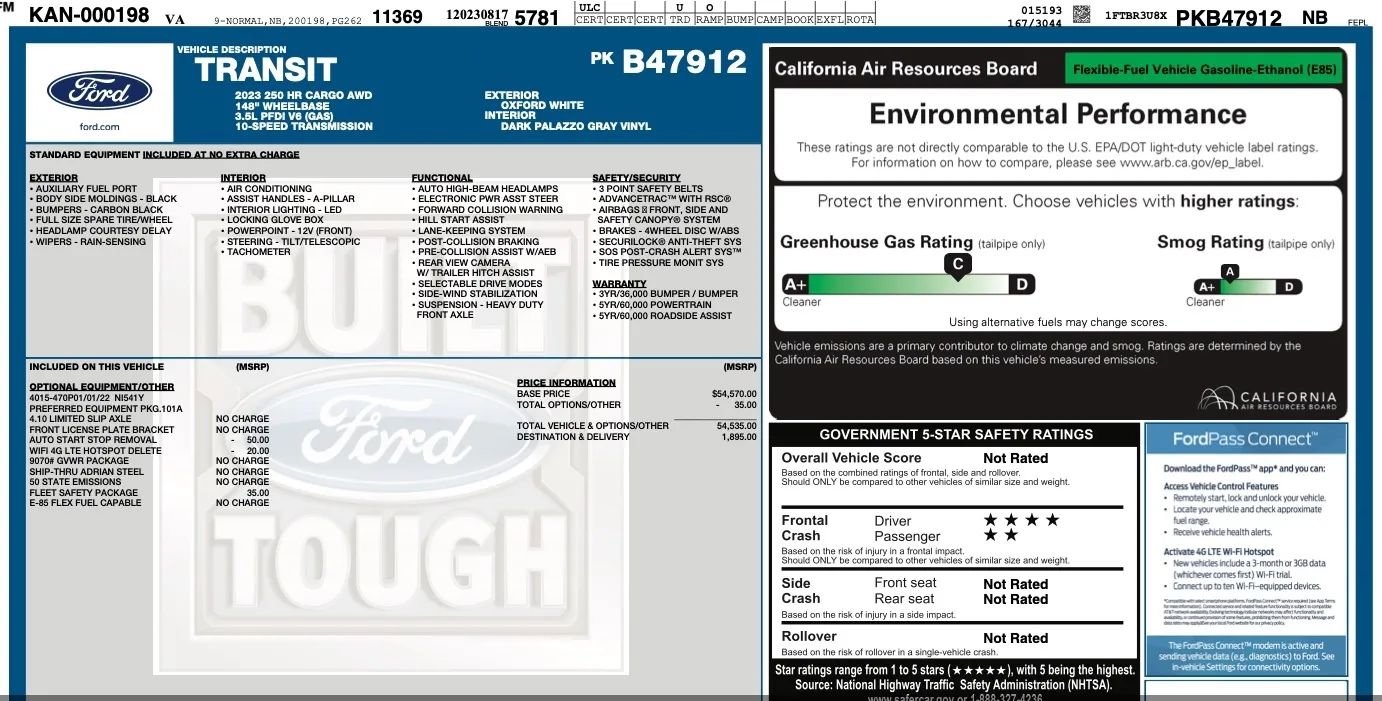Viewport: 1382px width, 701px height.
Task: Open the ford.com link
Action: 97,127
